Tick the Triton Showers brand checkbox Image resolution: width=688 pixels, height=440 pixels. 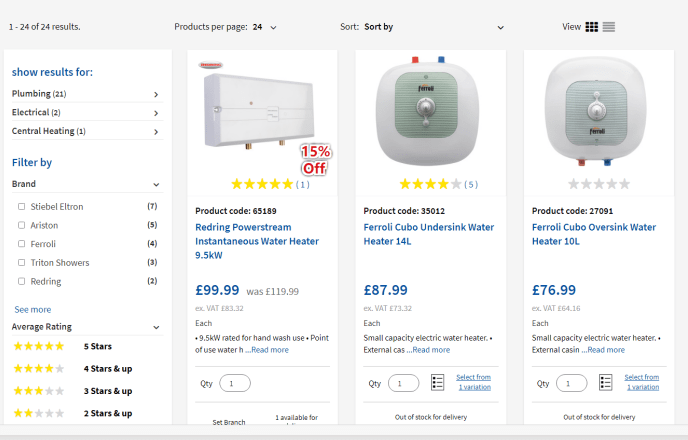click(22, 263)
